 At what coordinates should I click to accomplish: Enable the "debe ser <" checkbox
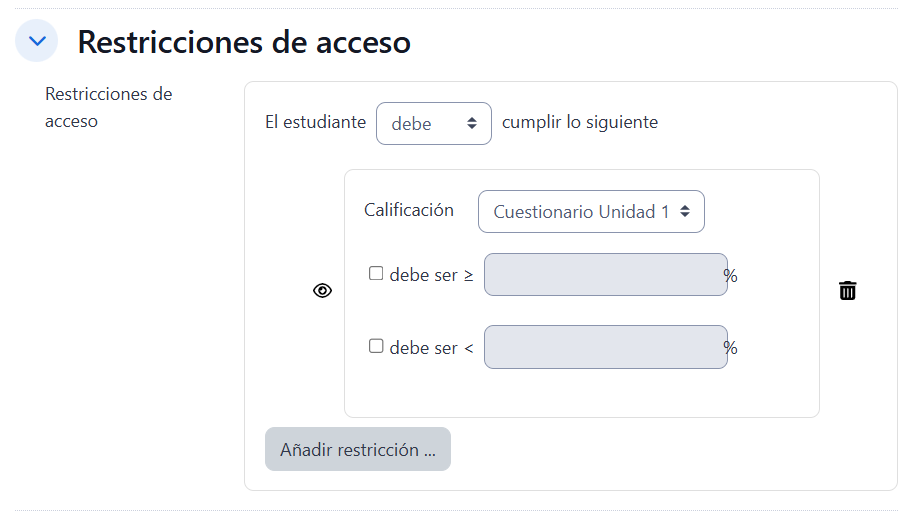376,346
